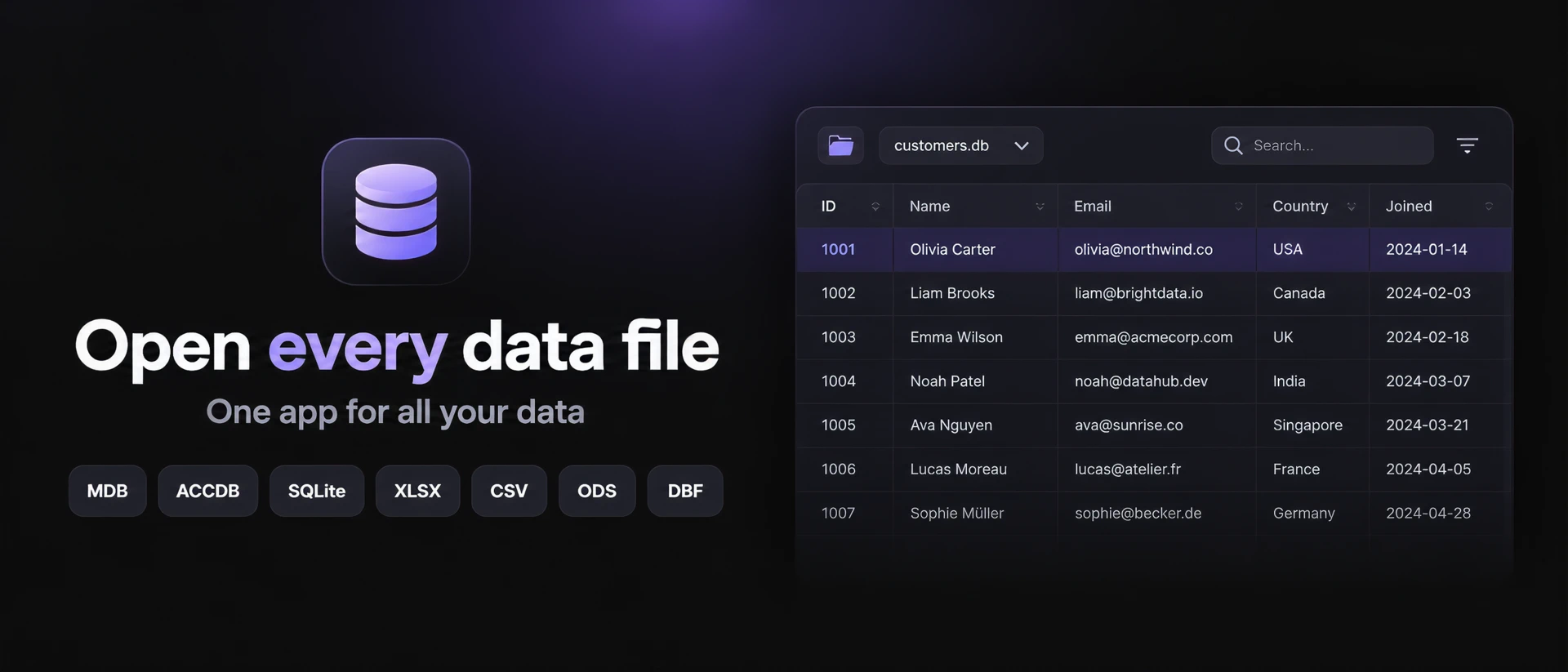Sort by the Joined column arrows
Viewport: 1568px width, 672px height.
pyautogui.click(x=1489, y=207)
